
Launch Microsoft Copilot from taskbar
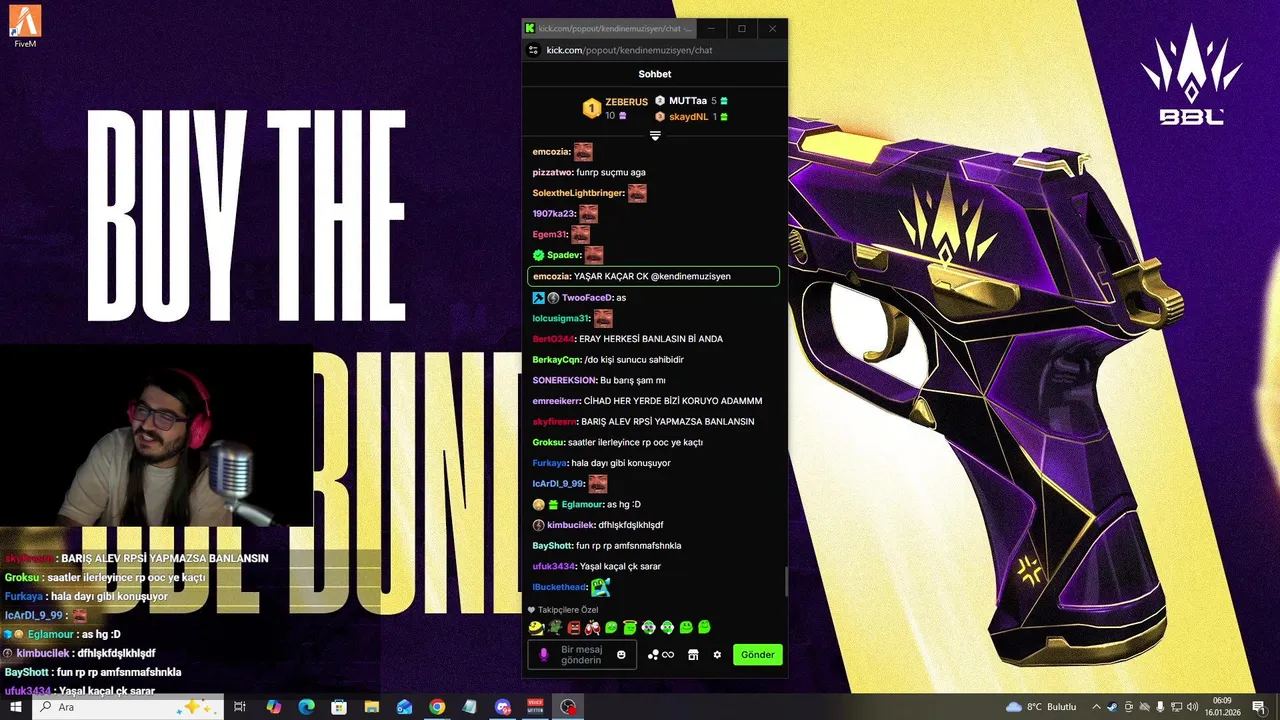[x=273, y=707]
